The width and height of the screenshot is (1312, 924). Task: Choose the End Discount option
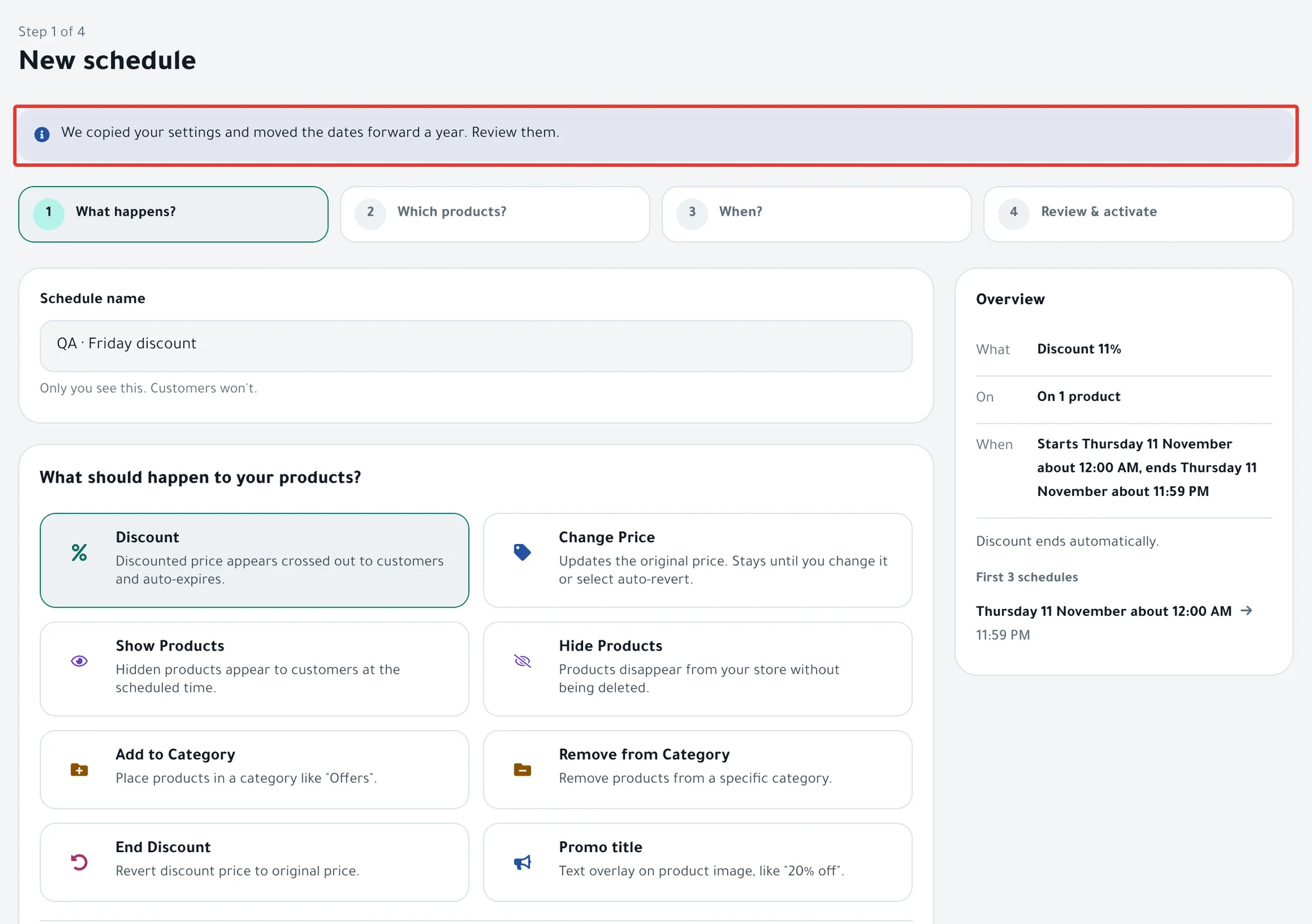(x=254, y=862)
